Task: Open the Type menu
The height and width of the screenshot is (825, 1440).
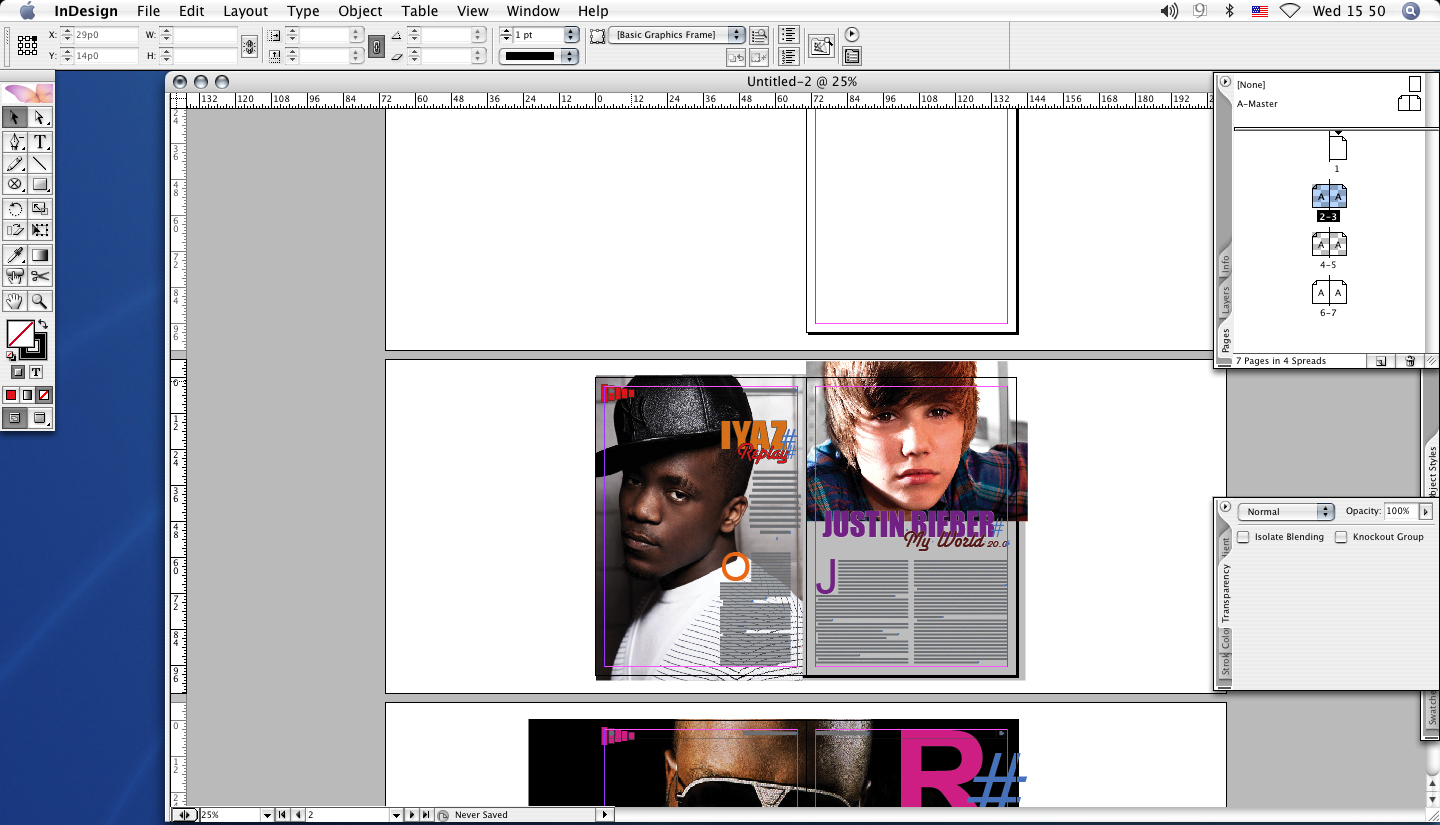Action: (303, 11)
